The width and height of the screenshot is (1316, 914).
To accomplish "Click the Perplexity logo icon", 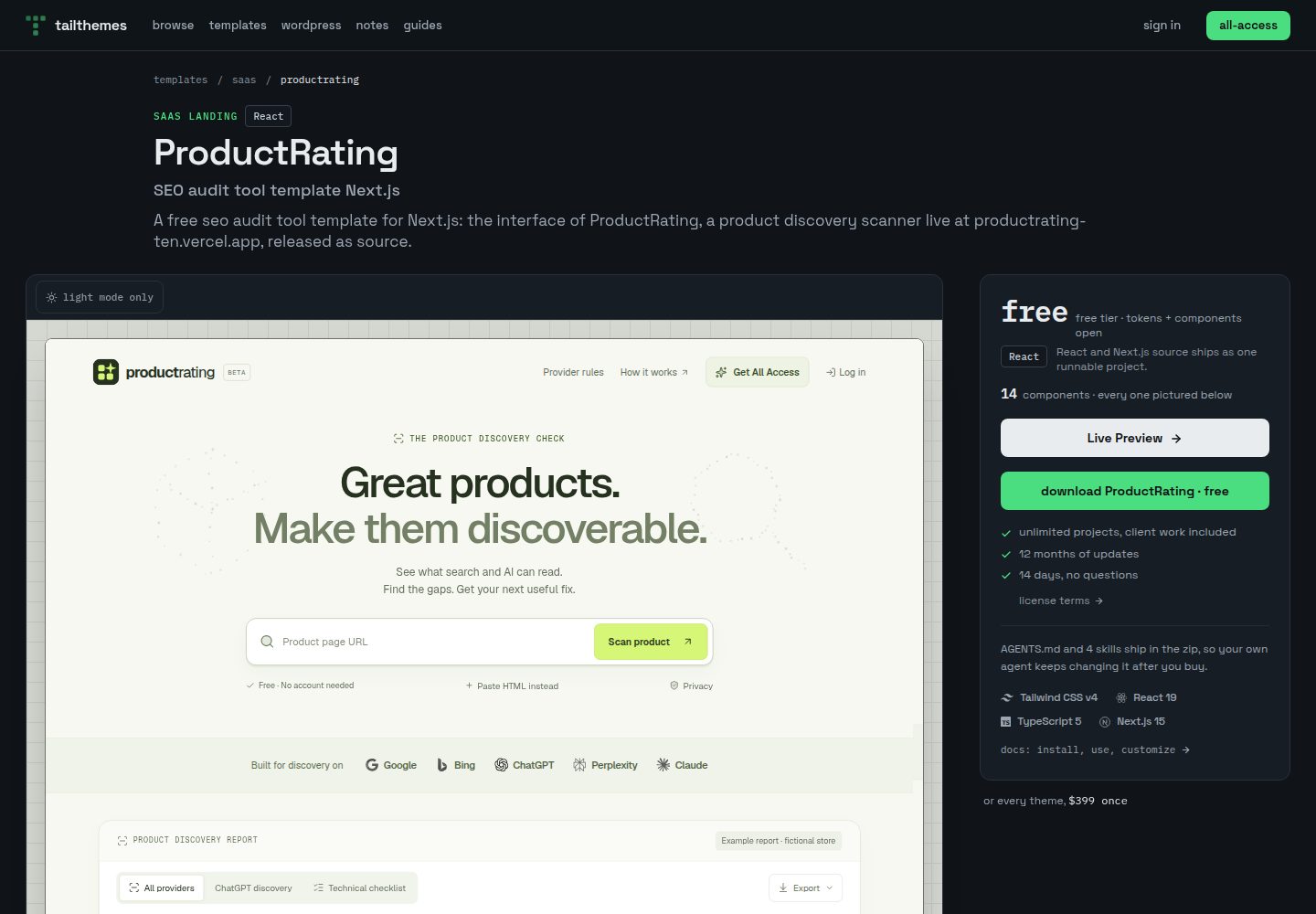I will tap(579, 765).
